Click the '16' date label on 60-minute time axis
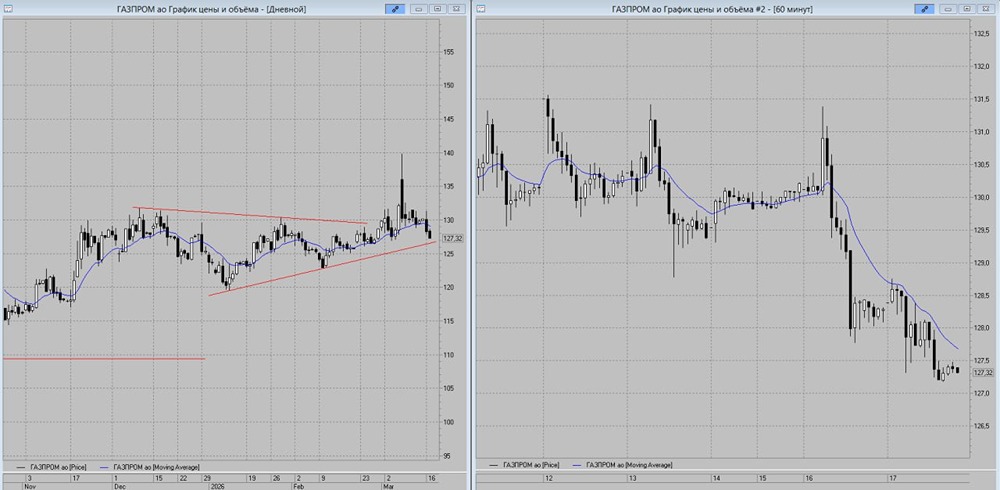 click(809, 477)
